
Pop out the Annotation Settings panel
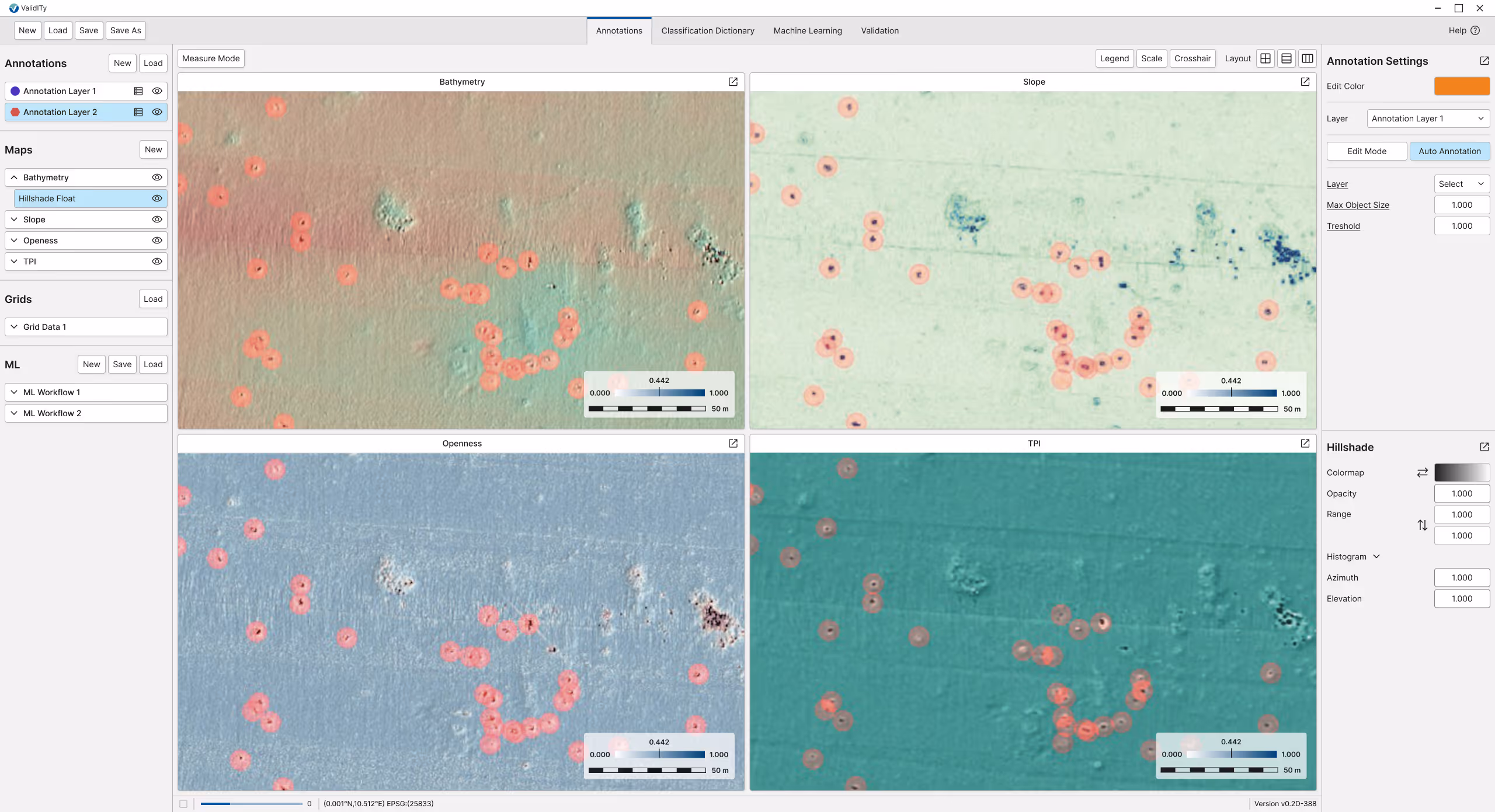[1484, 61]
